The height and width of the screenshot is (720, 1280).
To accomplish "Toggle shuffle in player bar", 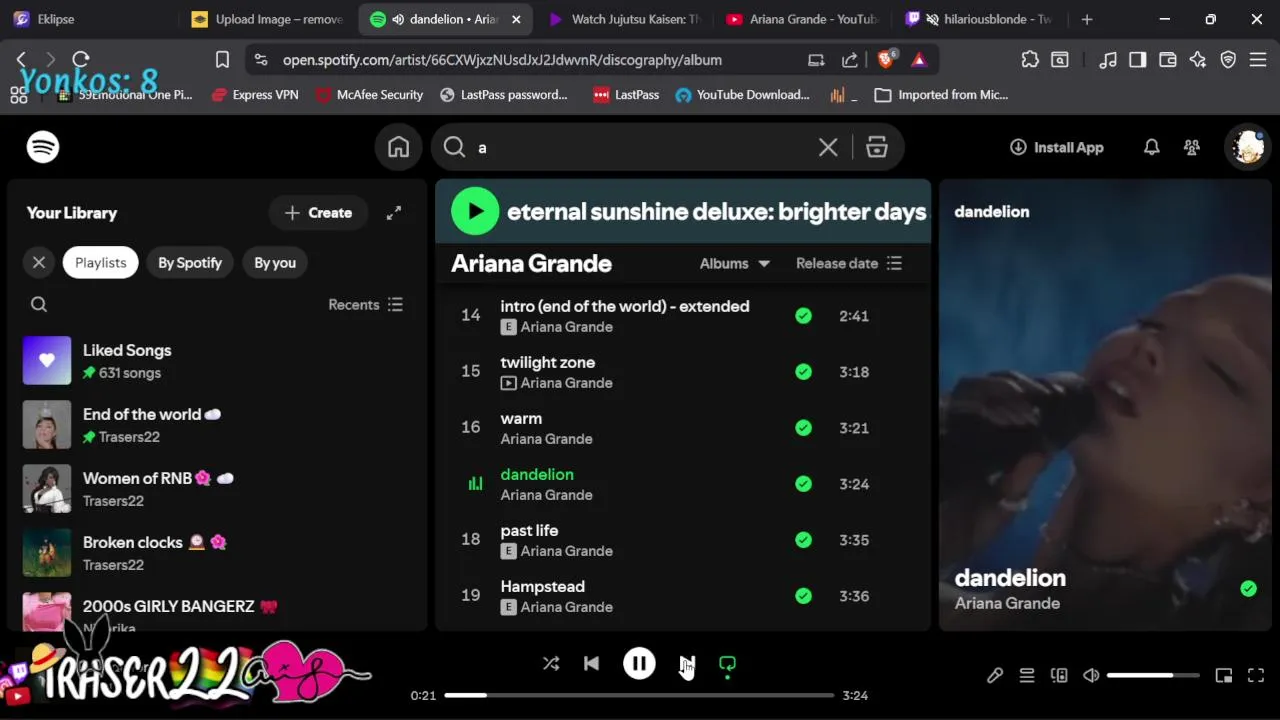I will 551,663.
